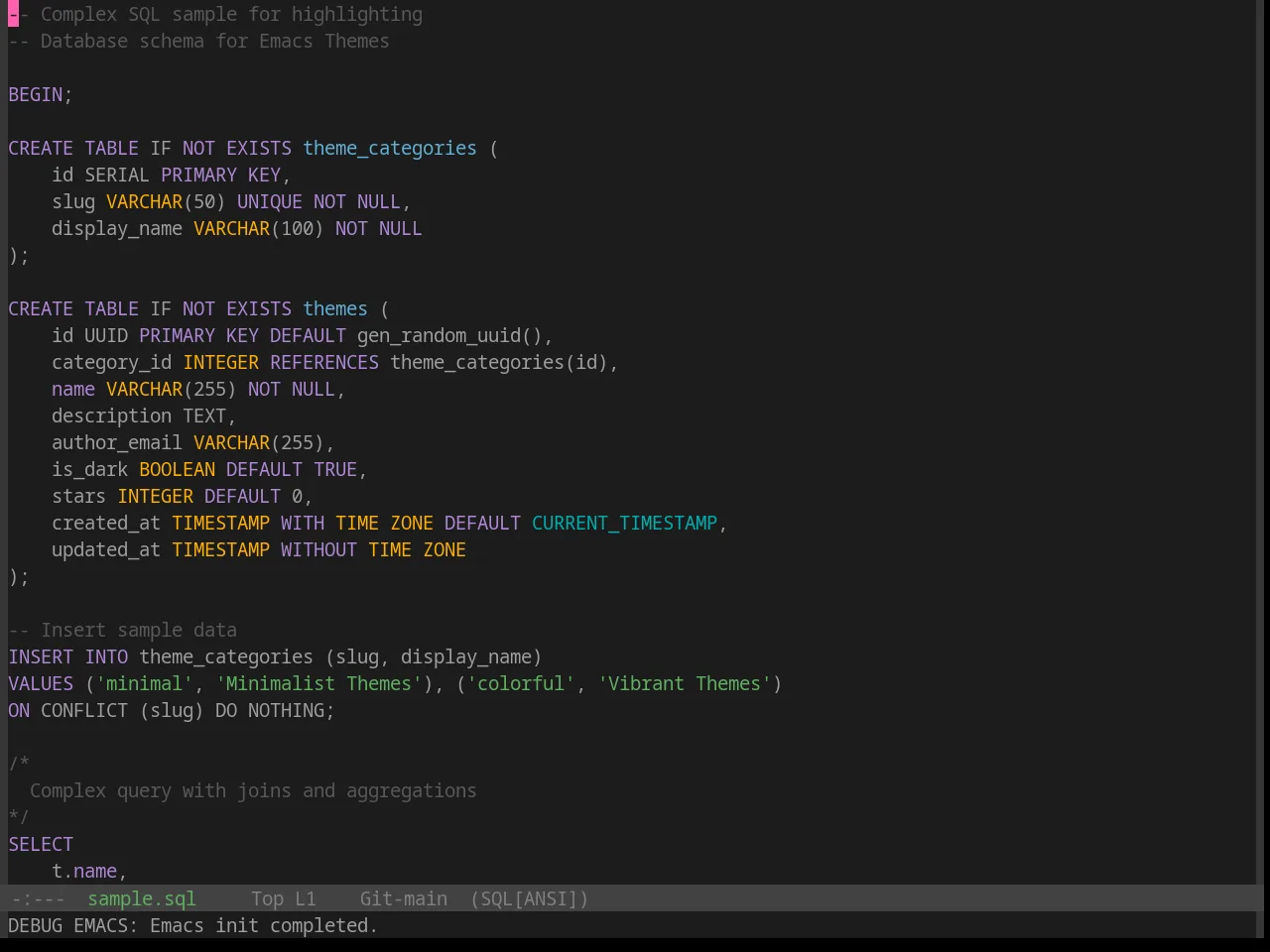Click gen_random_uuid() function call
Image resolution: width=1270 pixels, height=952 pixels.
pyautogui.click(x=449, y=335)
